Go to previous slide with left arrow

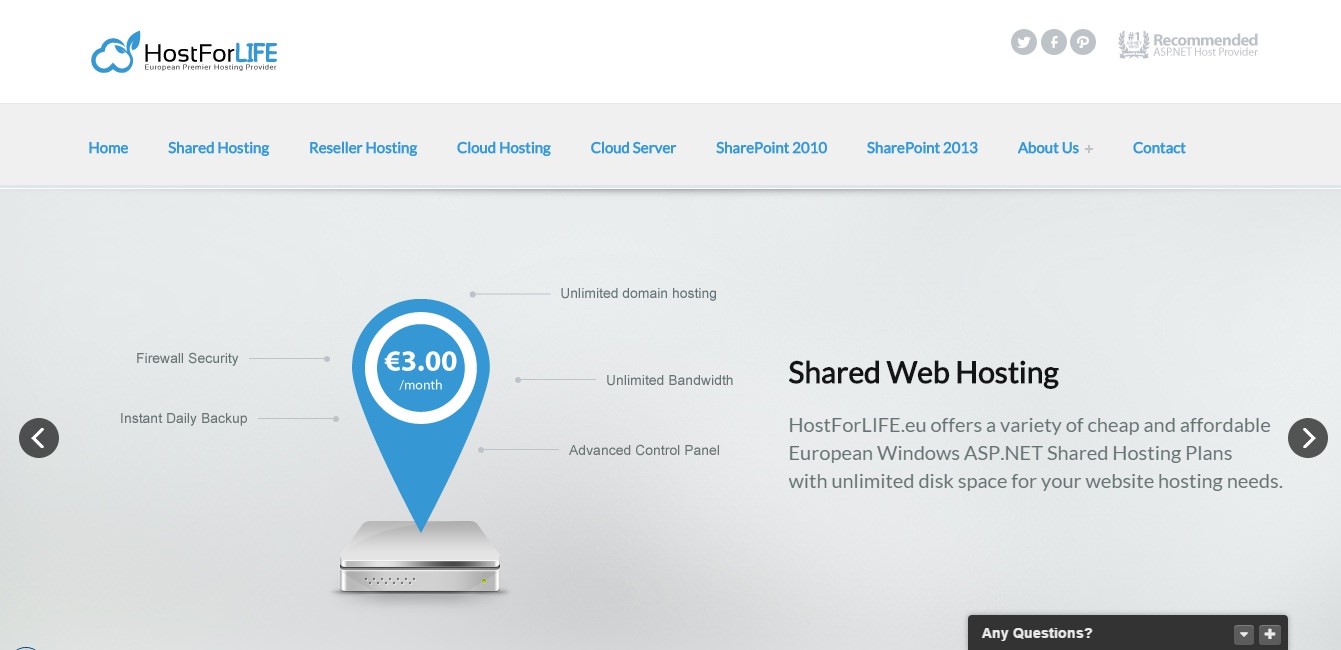click(x=39, y=438)
